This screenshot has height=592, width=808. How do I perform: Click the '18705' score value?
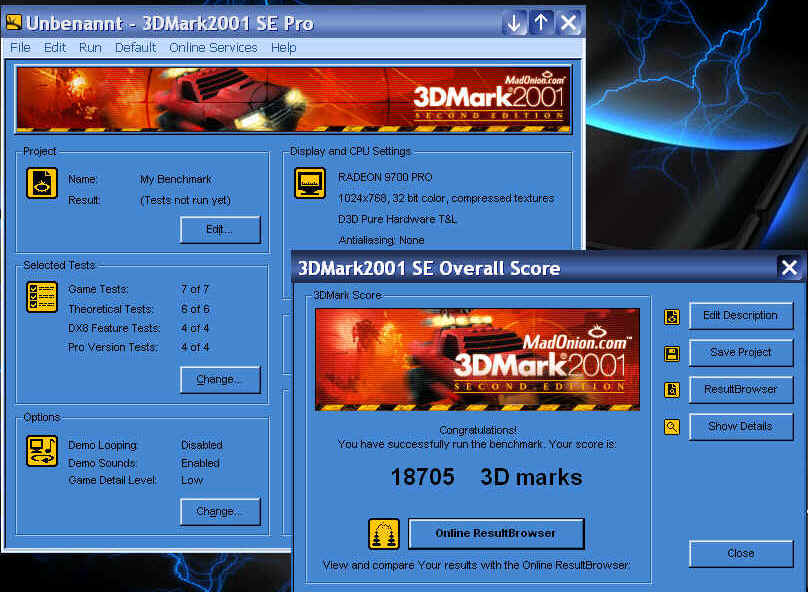(x=423, y=477)
